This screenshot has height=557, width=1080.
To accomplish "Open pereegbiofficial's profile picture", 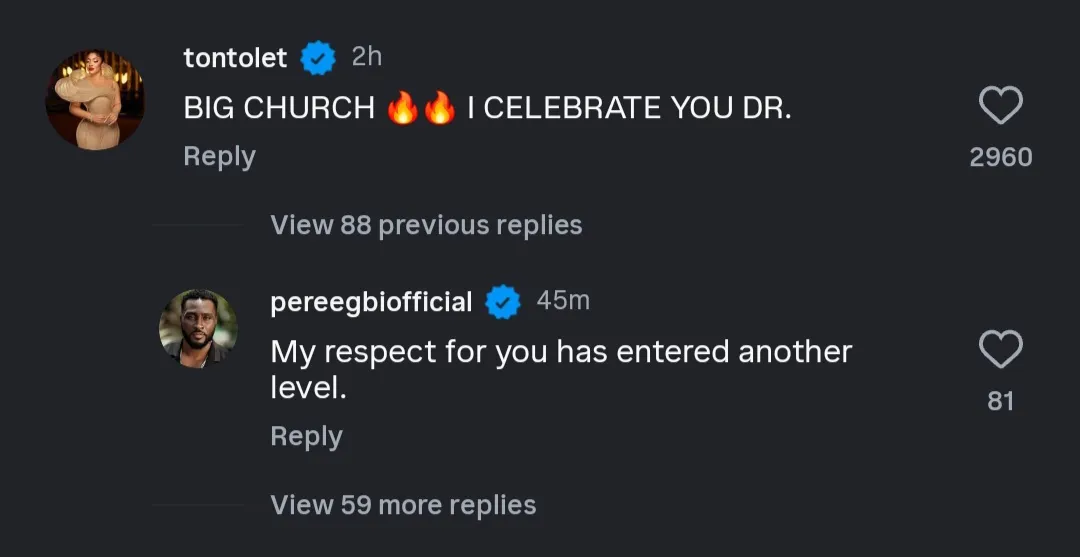I will [198, 328].
